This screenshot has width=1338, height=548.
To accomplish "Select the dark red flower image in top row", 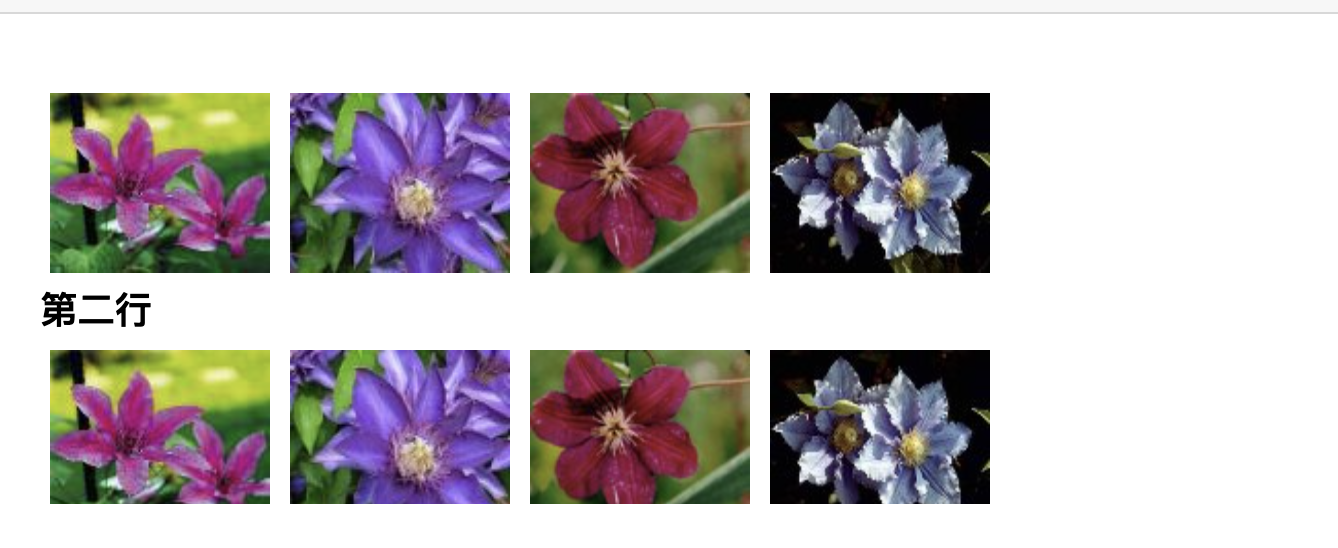I will coord(640,183).
